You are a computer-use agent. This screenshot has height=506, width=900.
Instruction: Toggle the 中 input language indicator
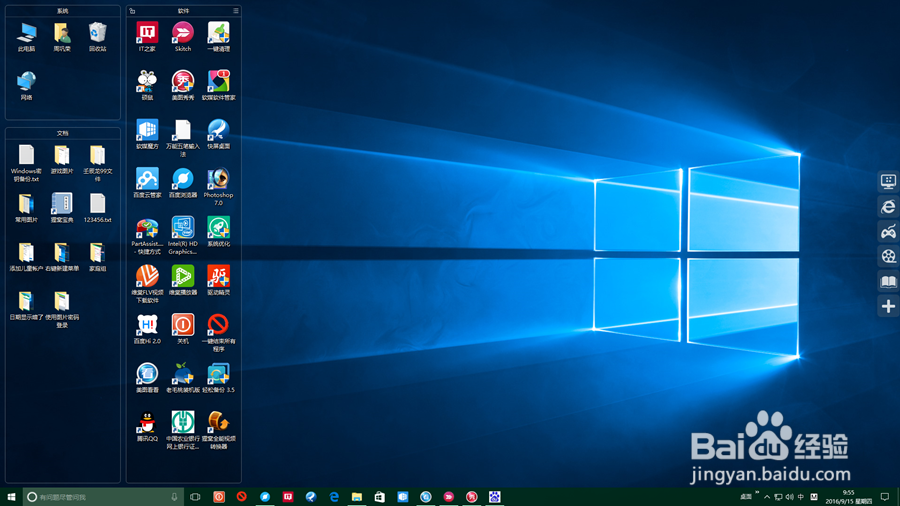[x=801, y=497]
